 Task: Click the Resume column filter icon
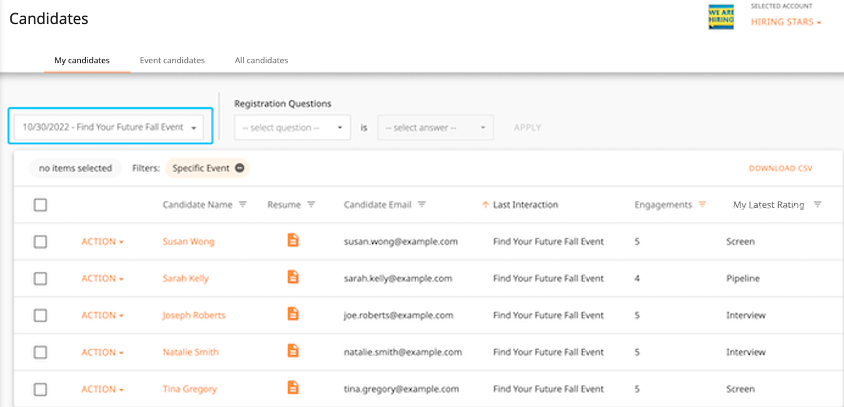[311, 205]
